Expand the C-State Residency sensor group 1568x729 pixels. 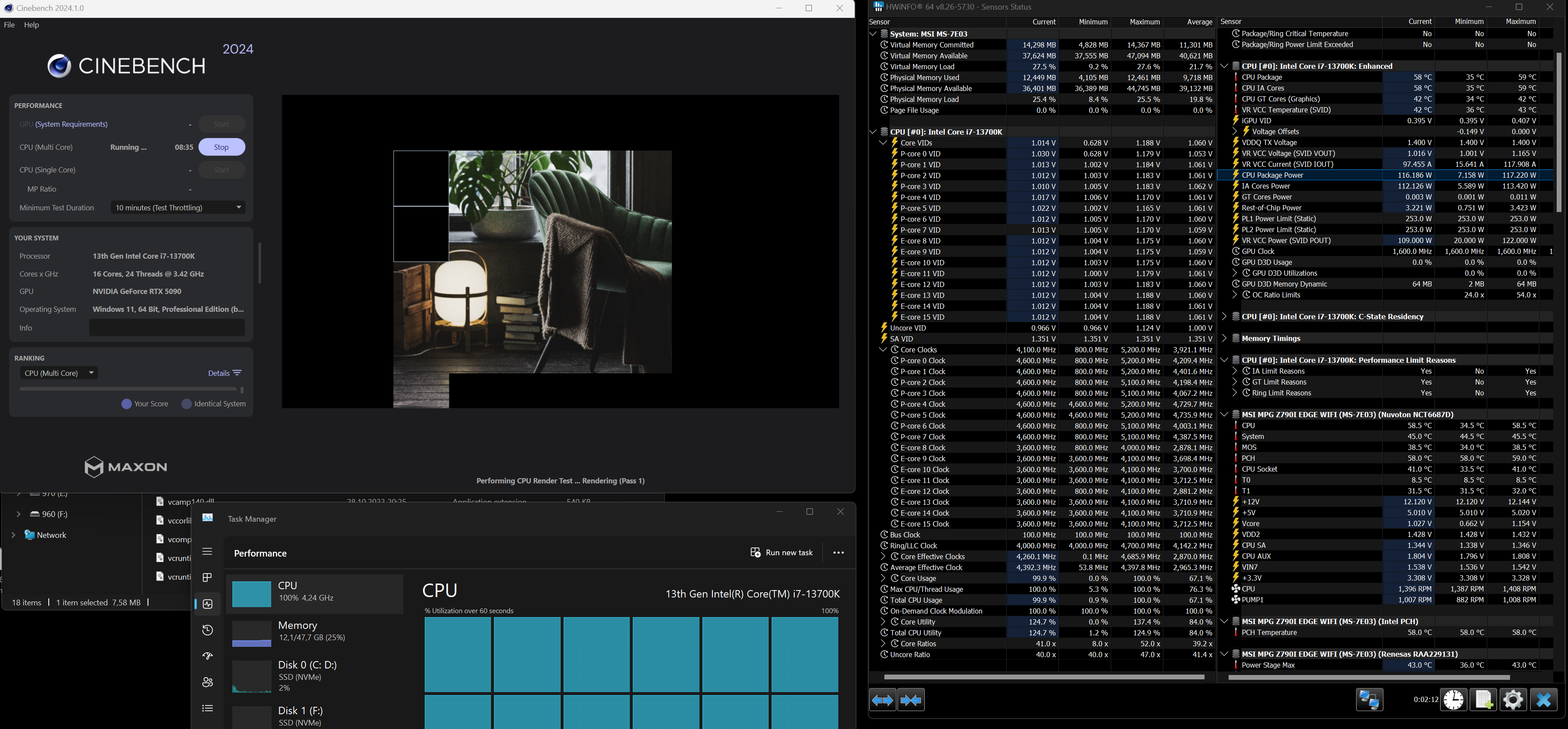[1224, 317]
